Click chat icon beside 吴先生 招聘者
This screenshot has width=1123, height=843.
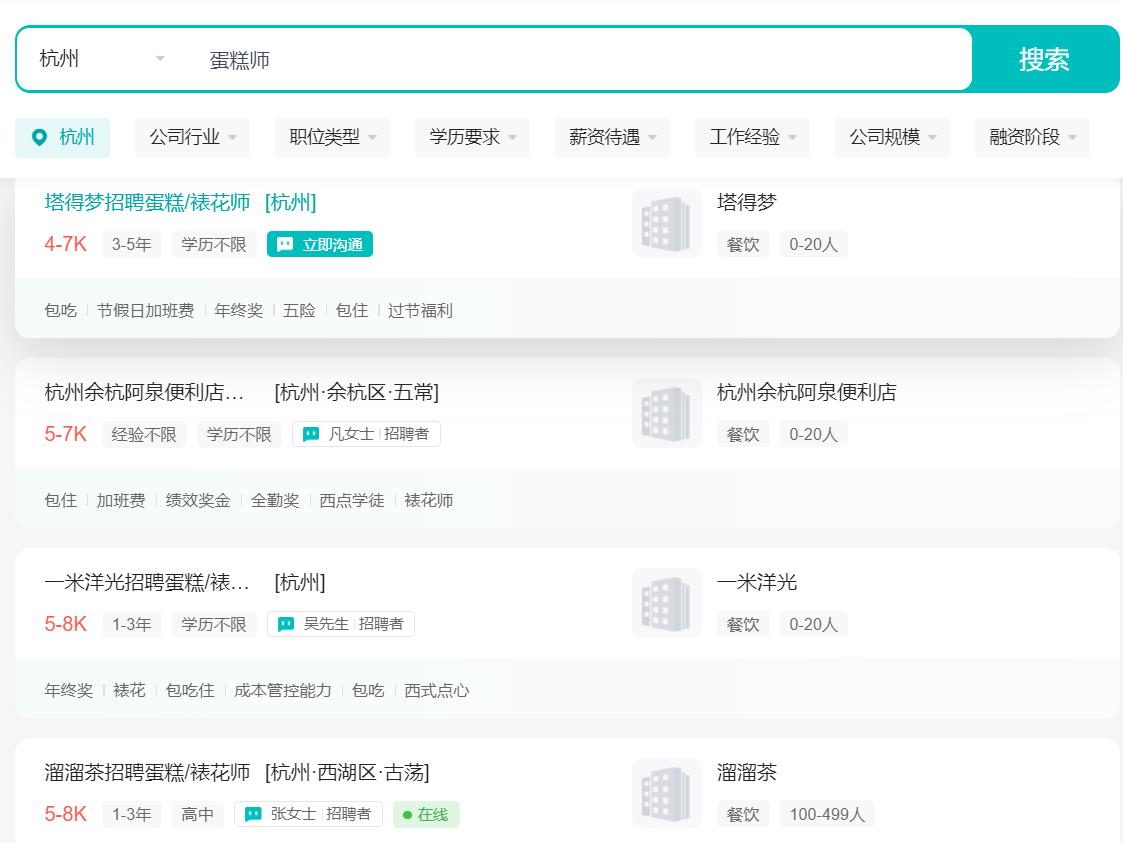coord(286,624)
